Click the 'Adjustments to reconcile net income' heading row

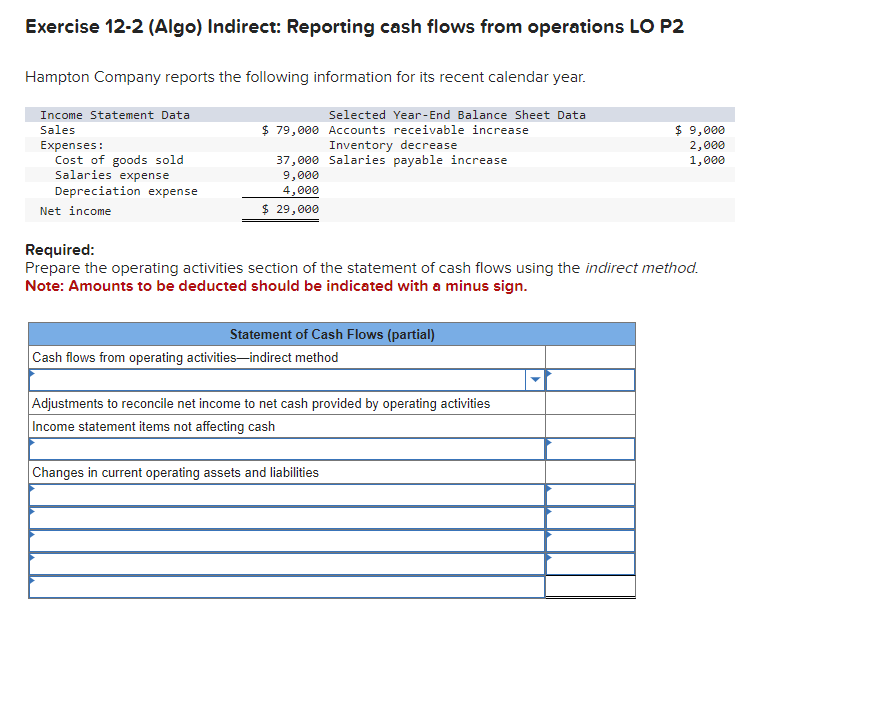tap(285, 402)
